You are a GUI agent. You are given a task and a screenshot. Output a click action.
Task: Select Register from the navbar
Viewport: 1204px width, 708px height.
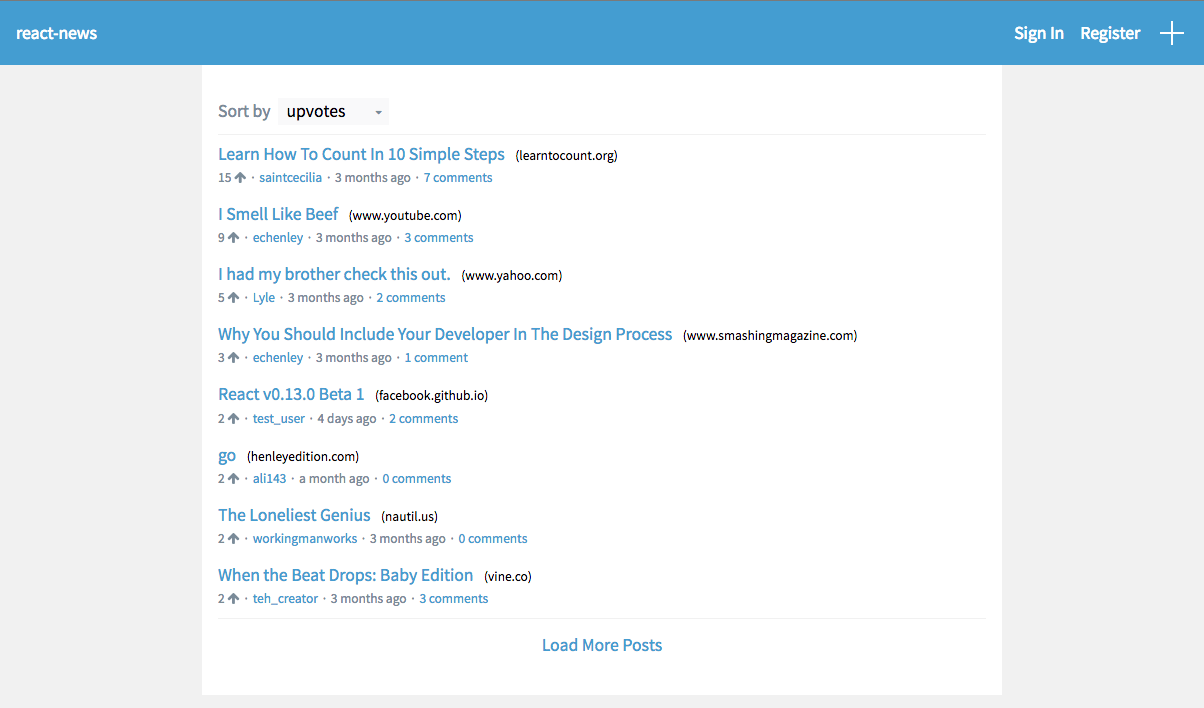pyautogui.click(x=1110, y=32)
